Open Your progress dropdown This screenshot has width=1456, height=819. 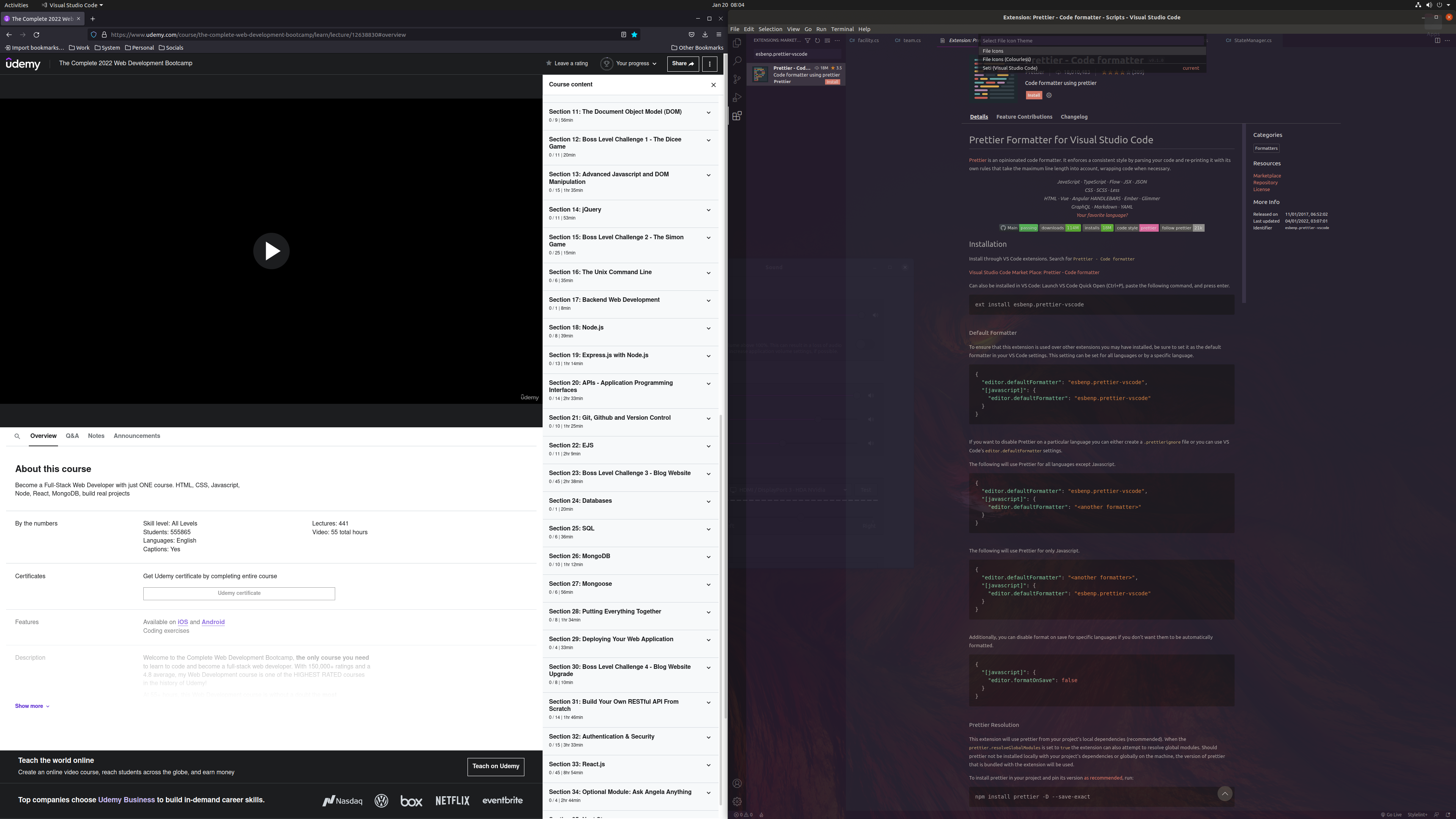[x=629, y=64]
